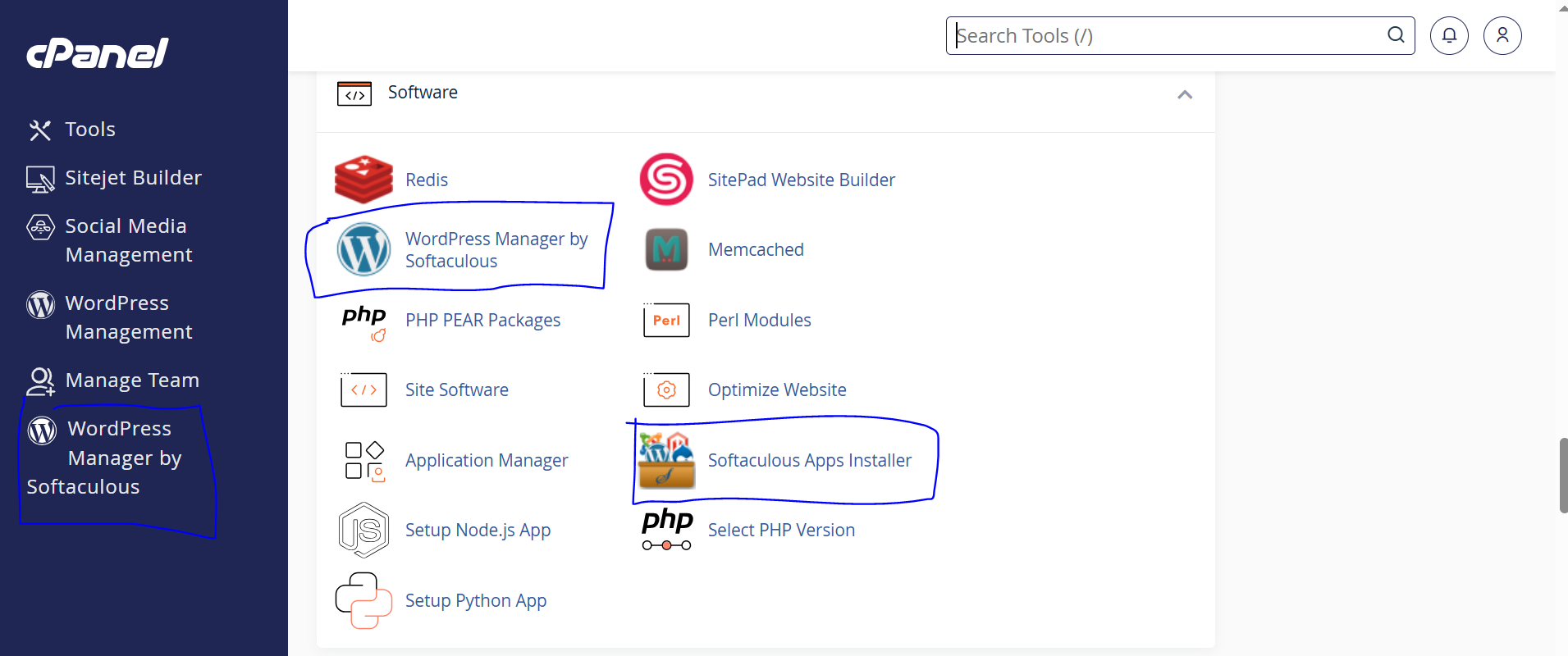Click the Redis icon
Image resolution: width=1568 pixels, height=656 pixels.
pyautogui.click(x=363, y=180)
